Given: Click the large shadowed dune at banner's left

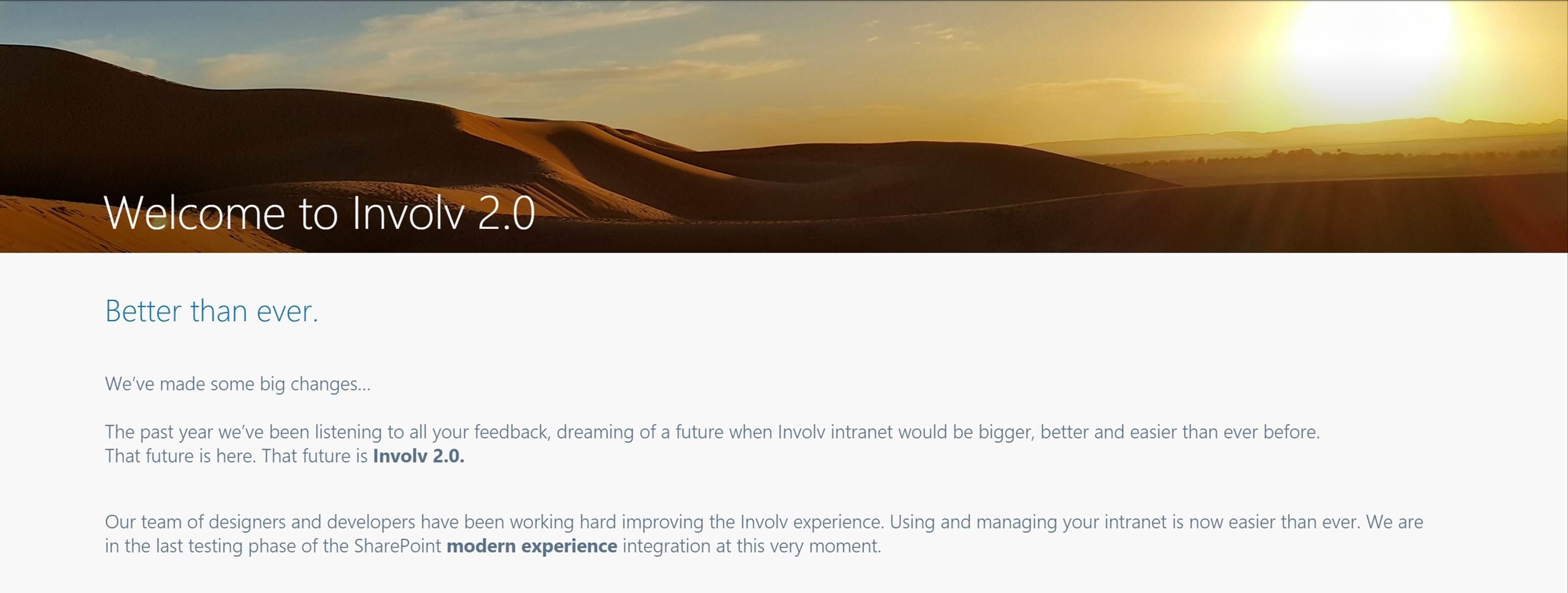Looking at the screenshot, I should point(183,122).
